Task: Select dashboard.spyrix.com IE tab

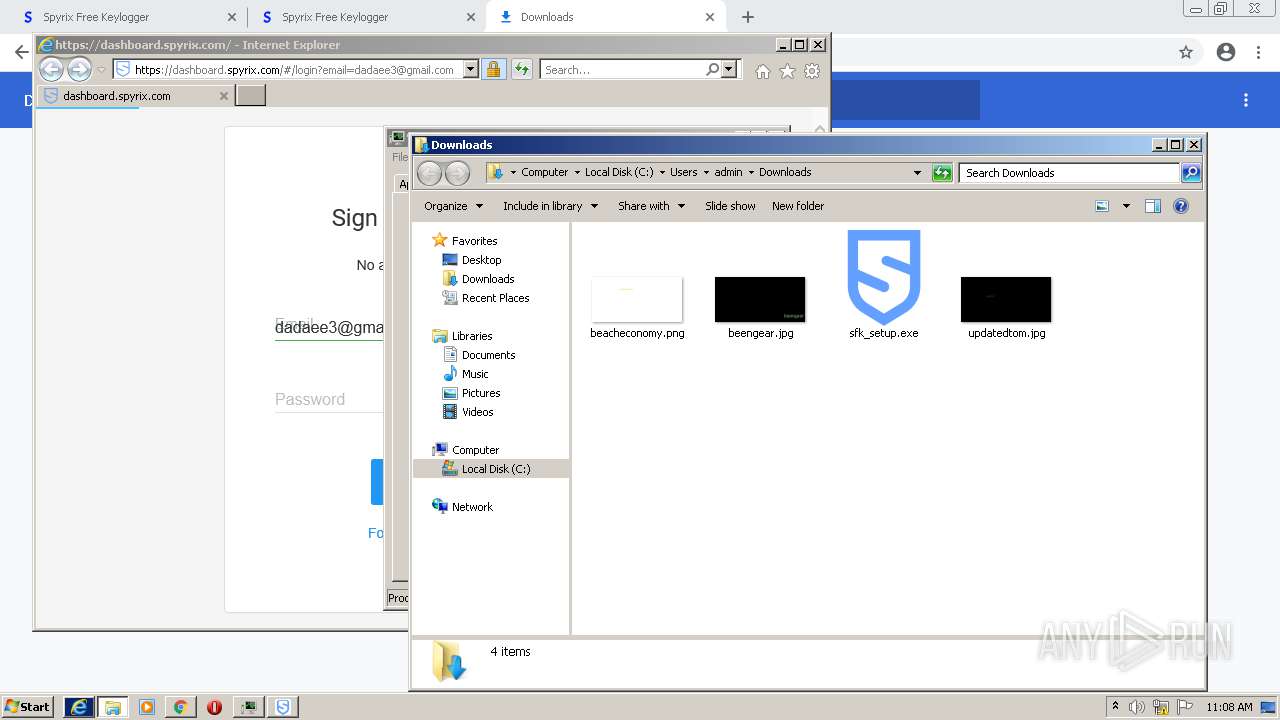Action: (136, 96)
